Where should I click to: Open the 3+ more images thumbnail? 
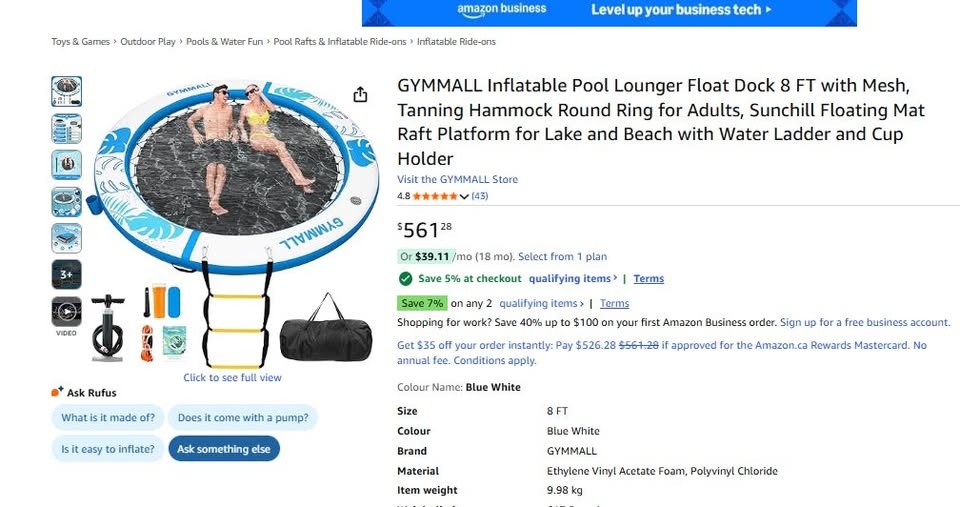(x=66, y=275)
